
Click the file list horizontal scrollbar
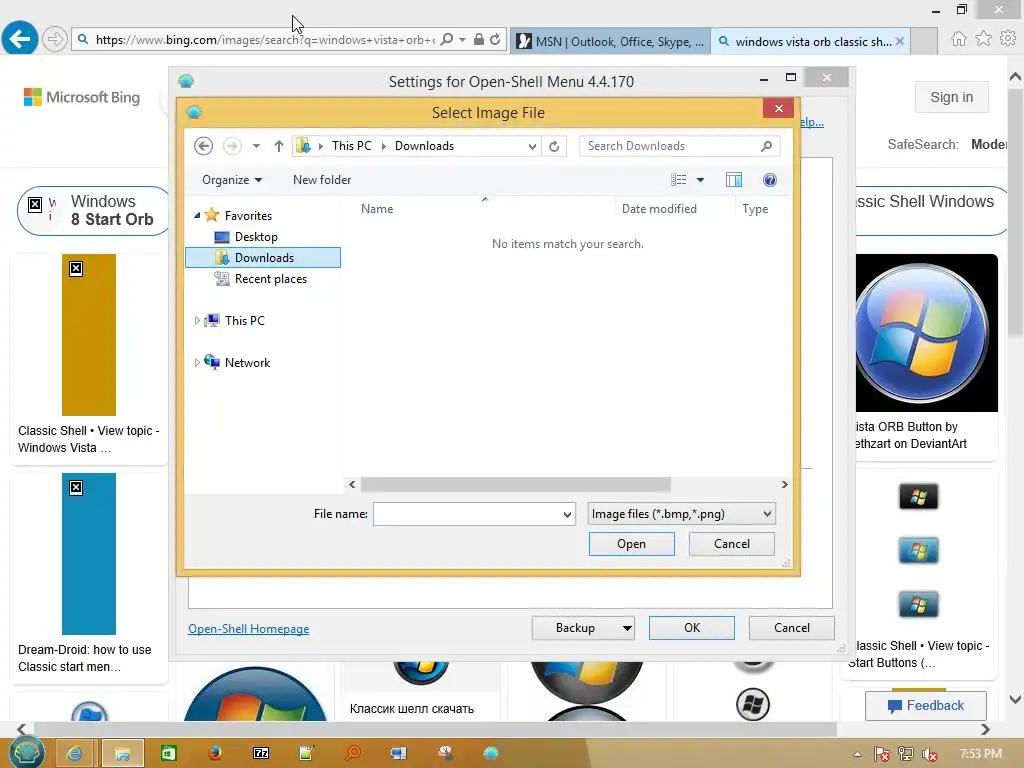[515, 484]
